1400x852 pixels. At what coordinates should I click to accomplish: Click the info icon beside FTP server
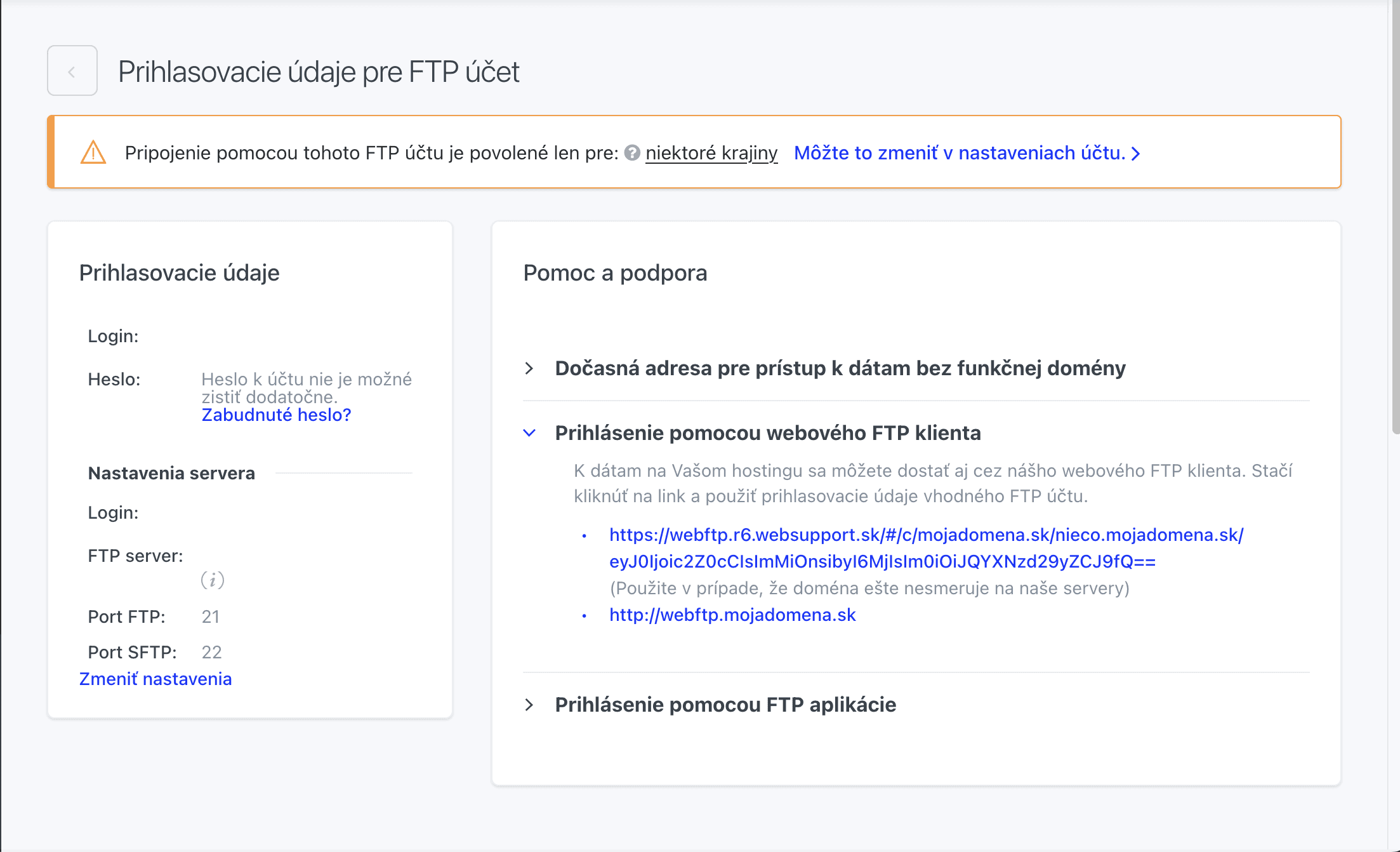[212, 580]
